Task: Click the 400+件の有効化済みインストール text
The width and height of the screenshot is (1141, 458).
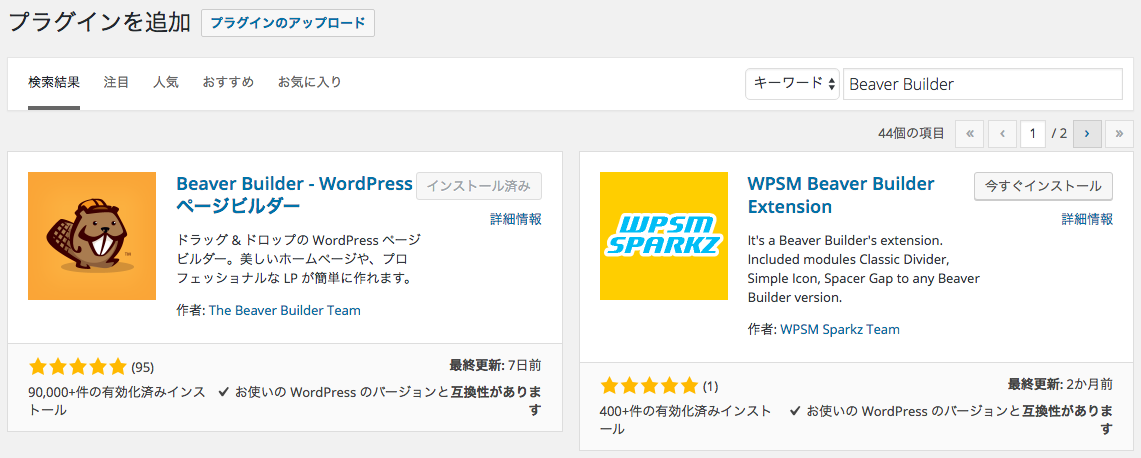Action: 686,420
